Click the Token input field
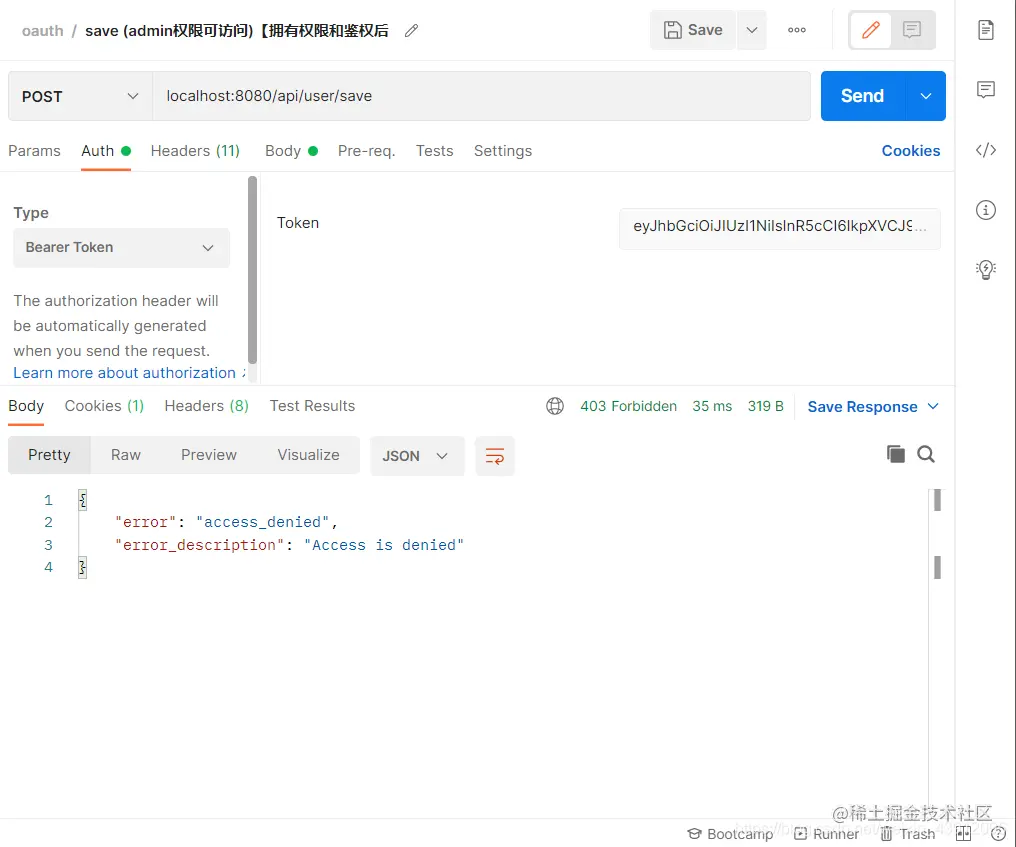Viewport: 1016px width, 847px height. click(x=779, y=228)
